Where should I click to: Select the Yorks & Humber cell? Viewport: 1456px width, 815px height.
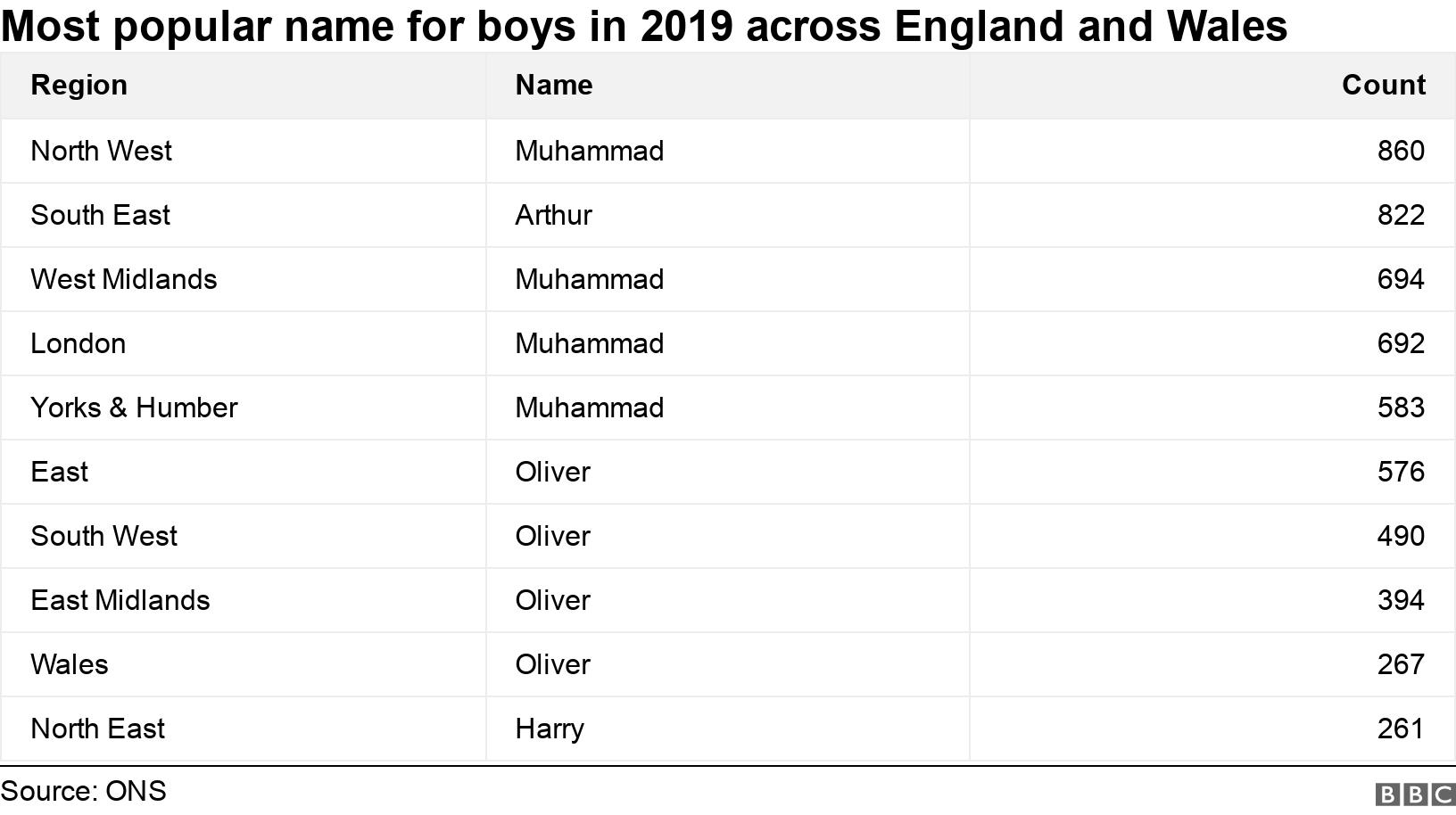[x=134, y=407]
